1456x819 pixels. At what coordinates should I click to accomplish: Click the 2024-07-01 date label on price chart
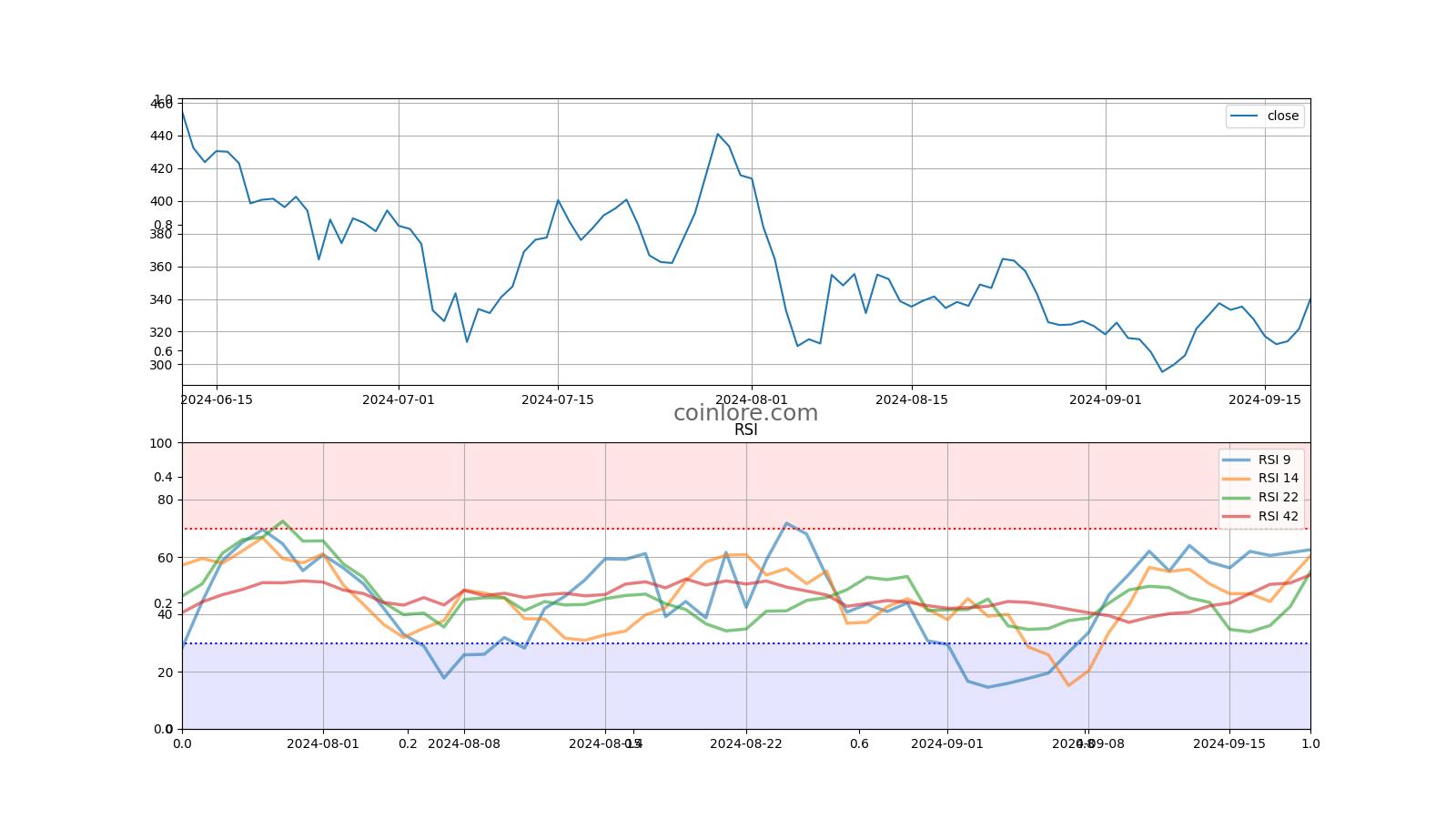point(399,399)
